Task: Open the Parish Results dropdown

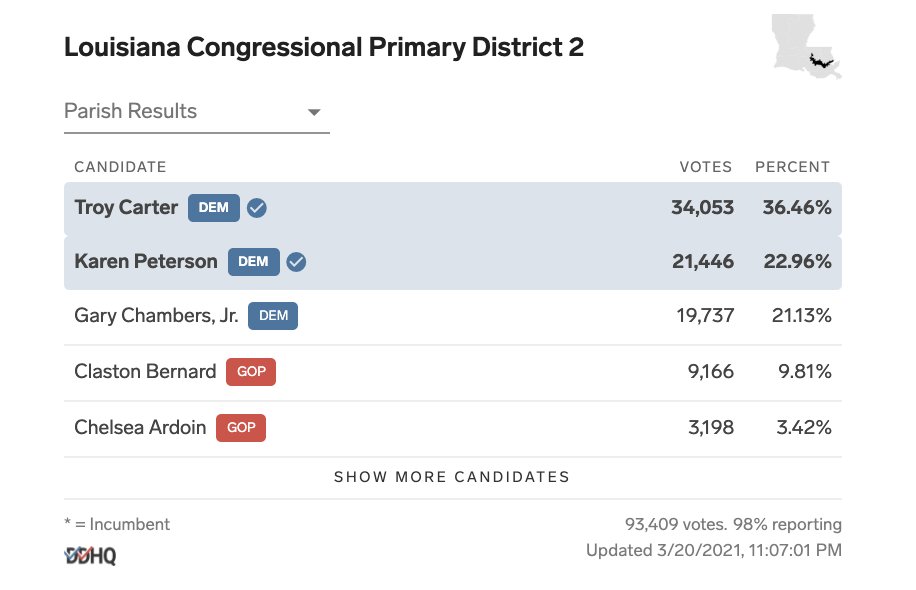Action: (x=197, y=112)
